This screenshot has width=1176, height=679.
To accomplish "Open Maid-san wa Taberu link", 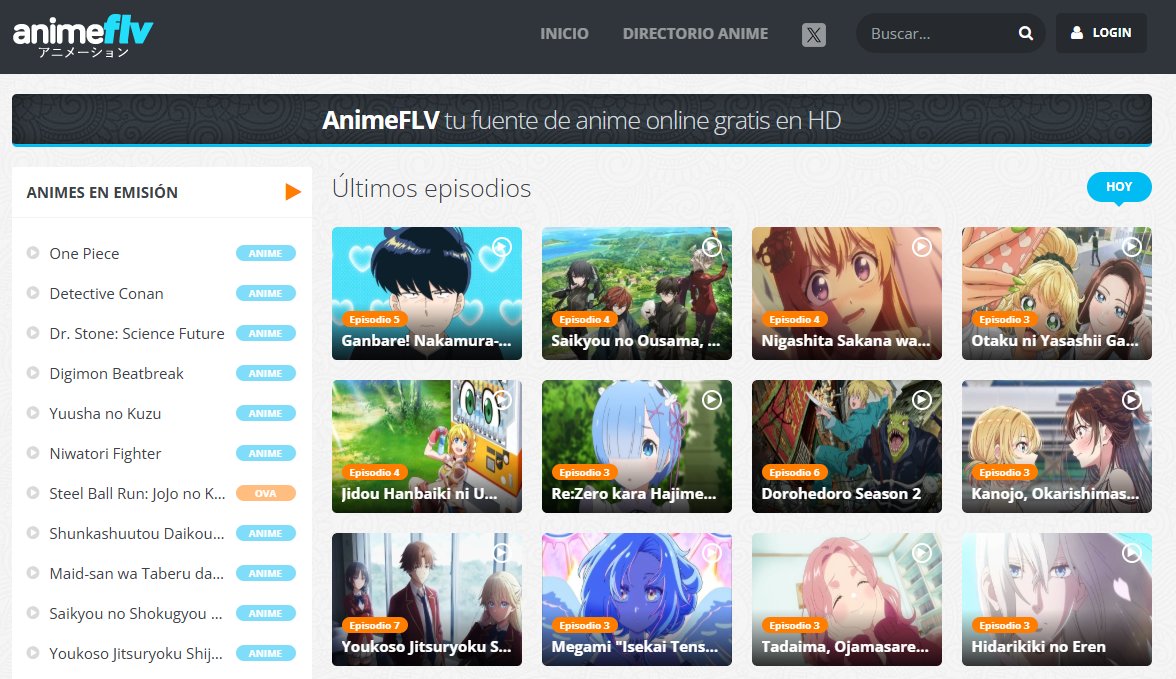I will (136, 573).
